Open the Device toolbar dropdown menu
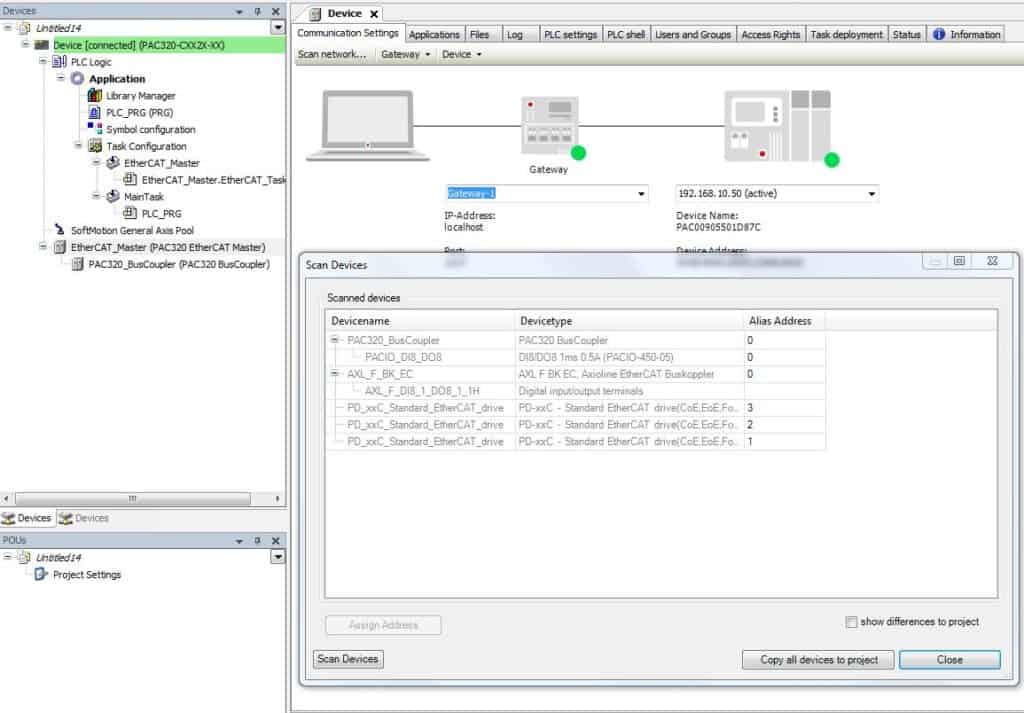1024x713 pixels. pyautogui.click(x=461, y=54)
